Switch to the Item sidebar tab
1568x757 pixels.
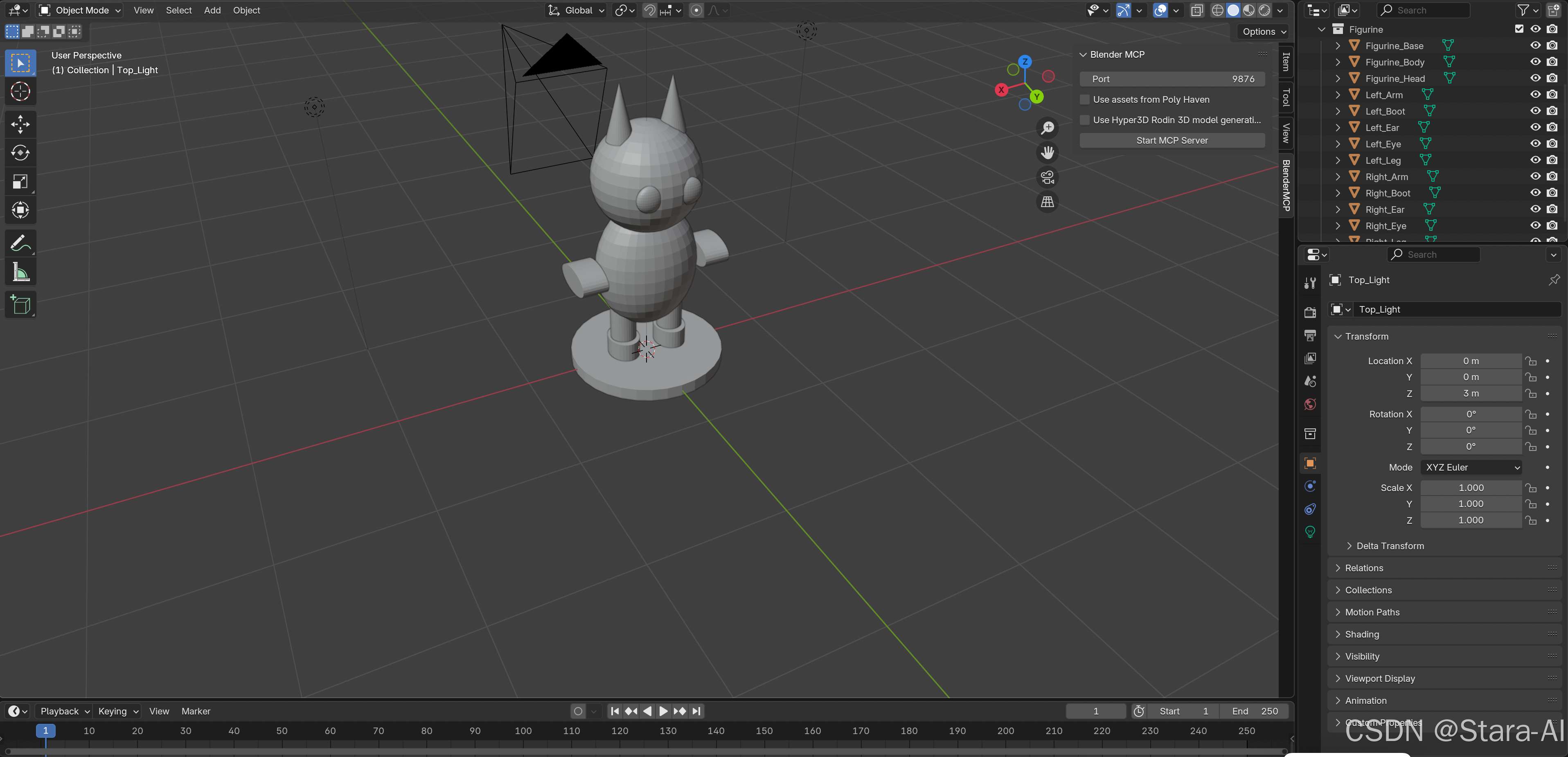1286,61
